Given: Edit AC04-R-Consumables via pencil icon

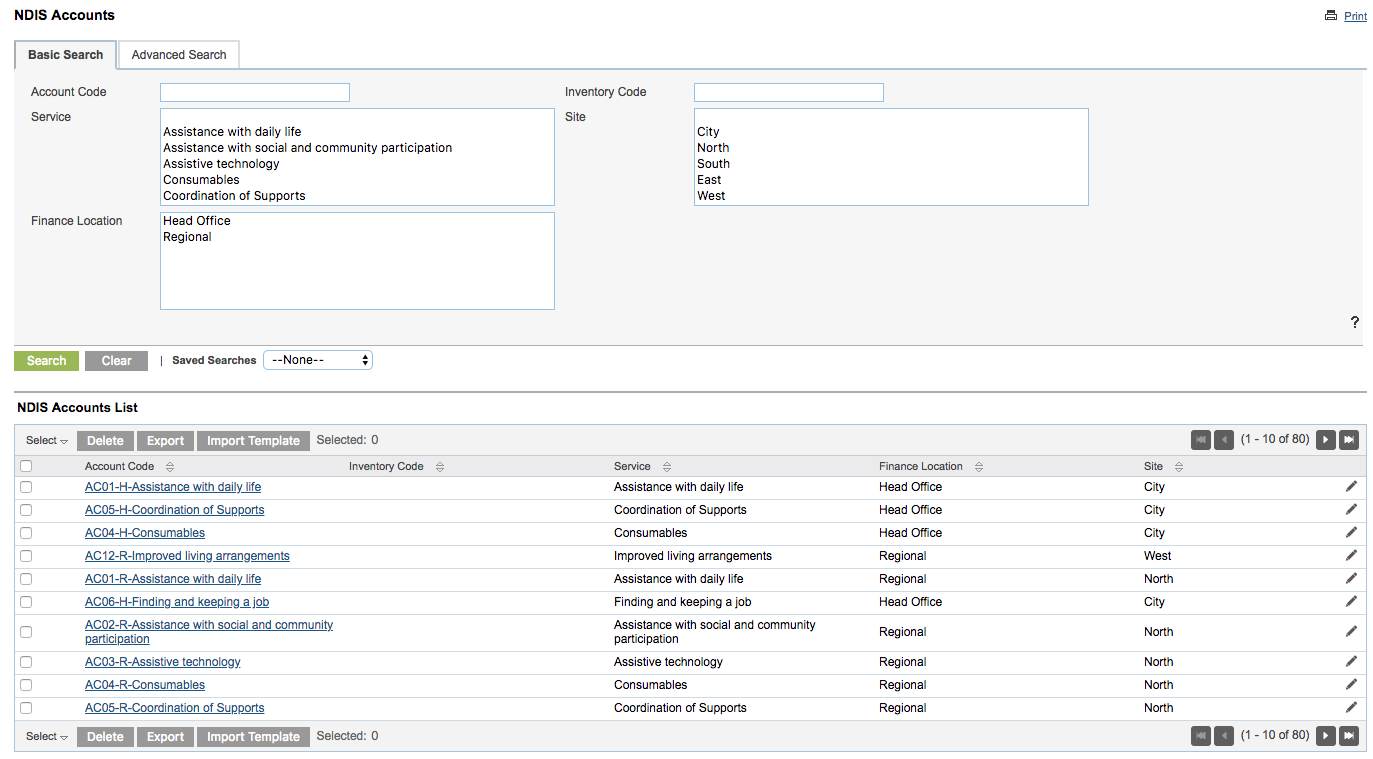Looking at the screenshot, I should point(1351,684).
